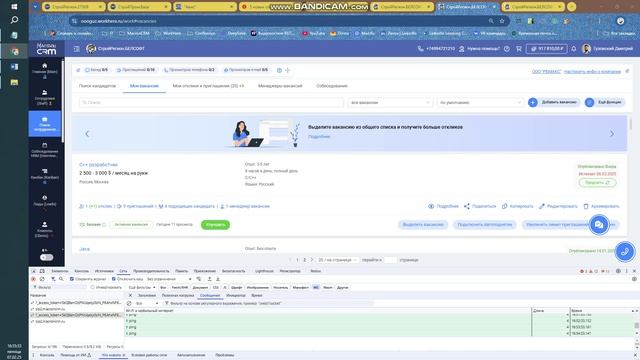Click 'Добавить вакансию' button
This screenshot has width=640, height=360.
[x=554, y=102]
